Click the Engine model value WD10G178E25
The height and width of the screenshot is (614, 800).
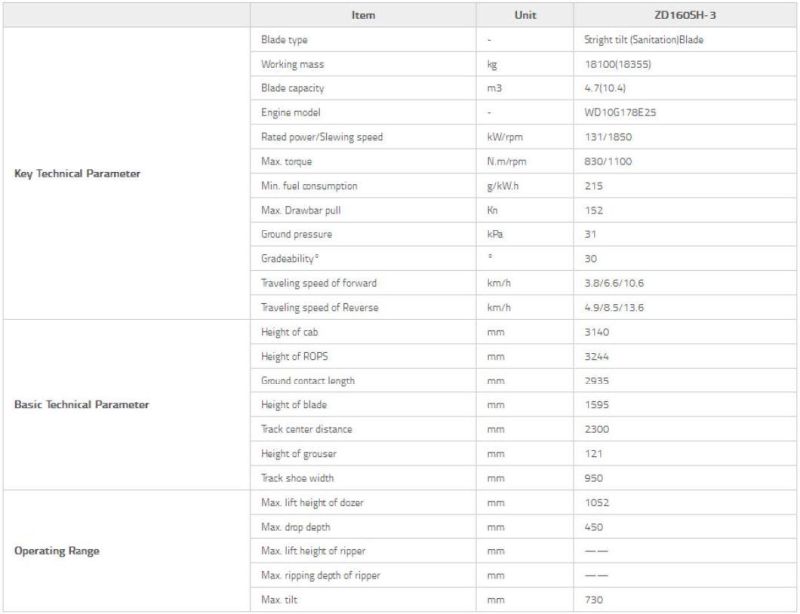click(x=620, y=113)
